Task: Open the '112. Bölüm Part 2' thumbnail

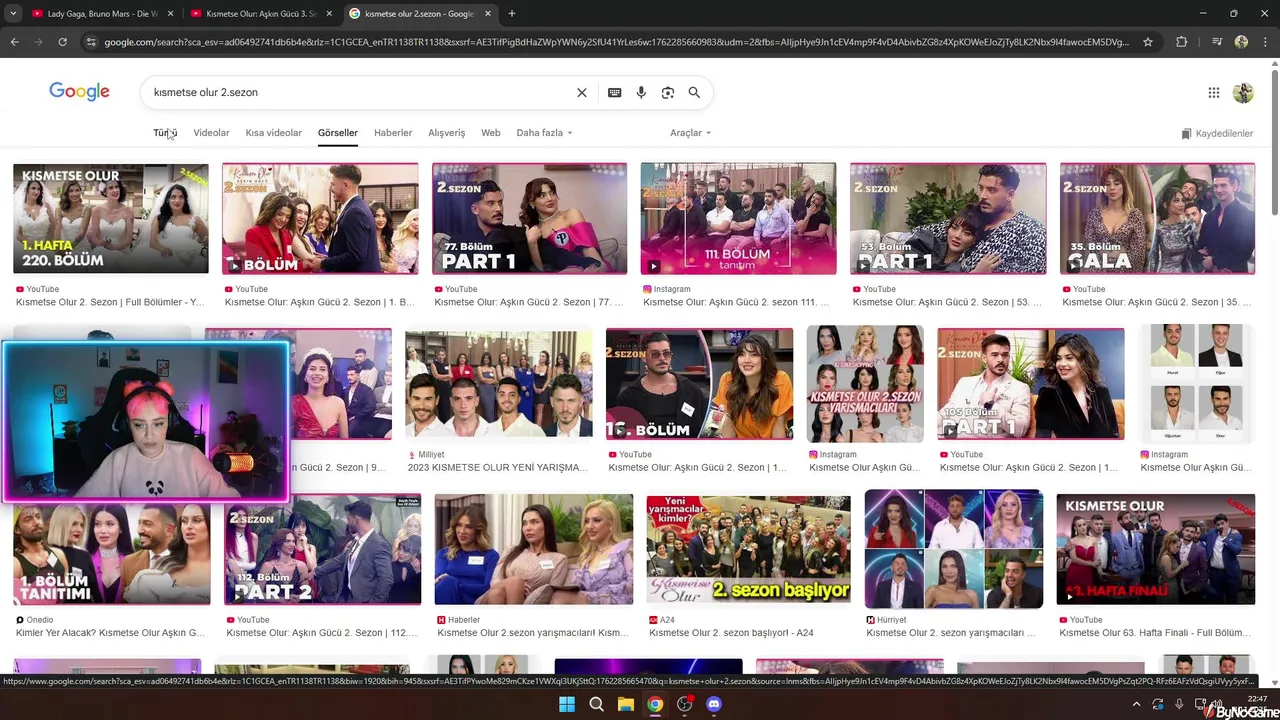Action: pos(322,549)
